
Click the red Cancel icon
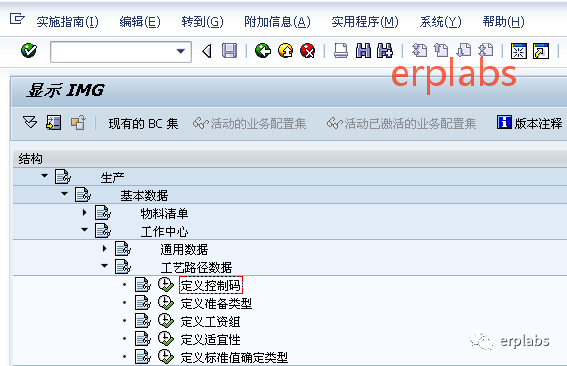[308, 51]
